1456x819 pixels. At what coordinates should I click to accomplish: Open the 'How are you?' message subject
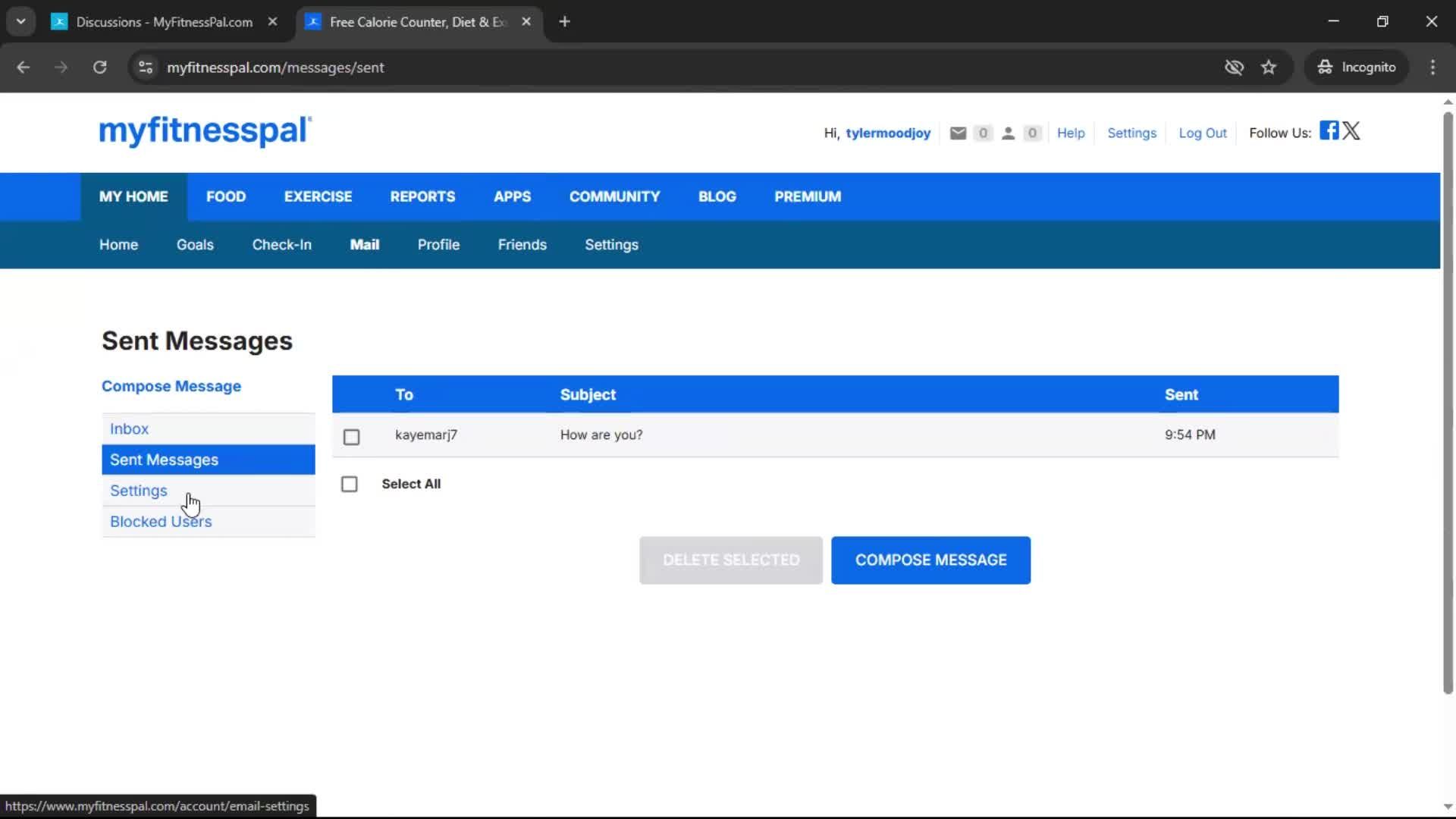(601, 435)
